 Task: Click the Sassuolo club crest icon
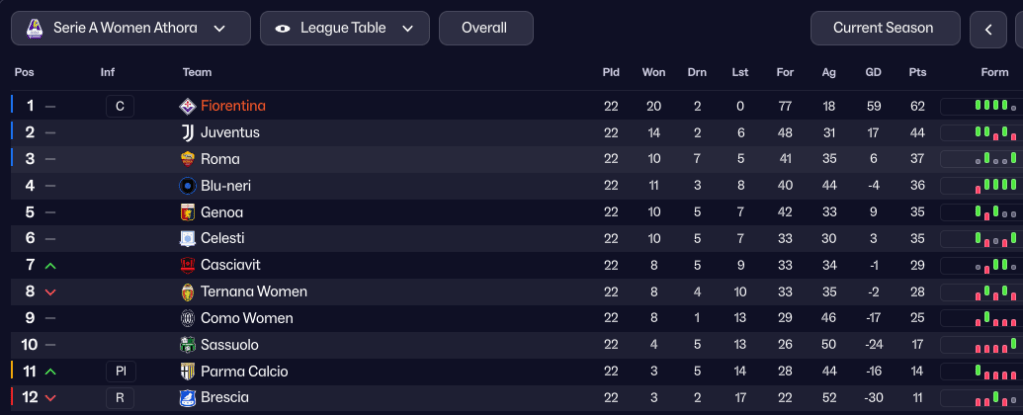[x=187, y=345]
